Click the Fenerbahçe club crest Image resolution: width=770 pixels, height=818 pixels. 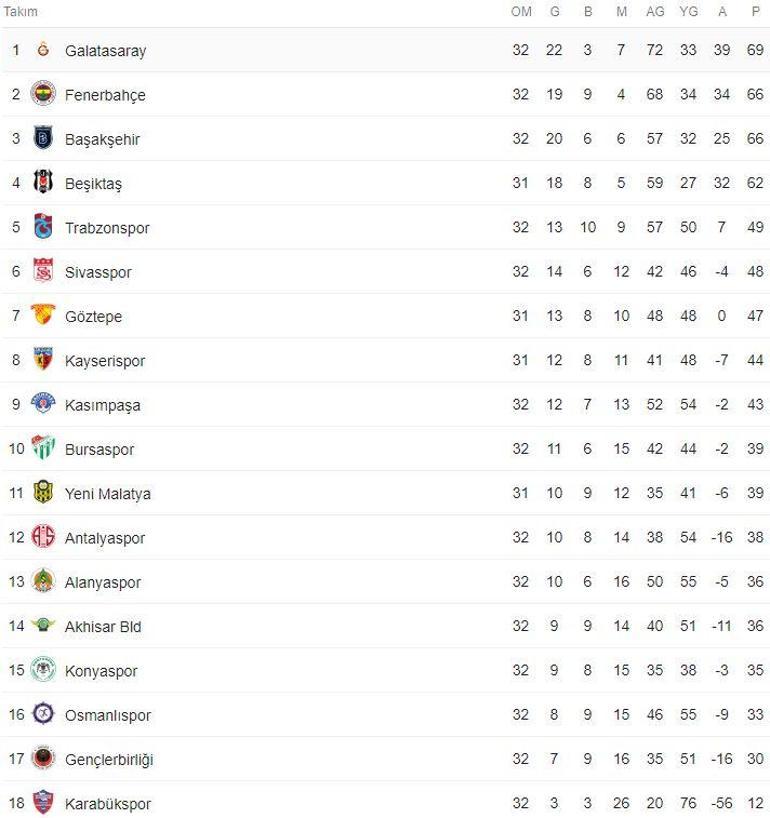42,95
